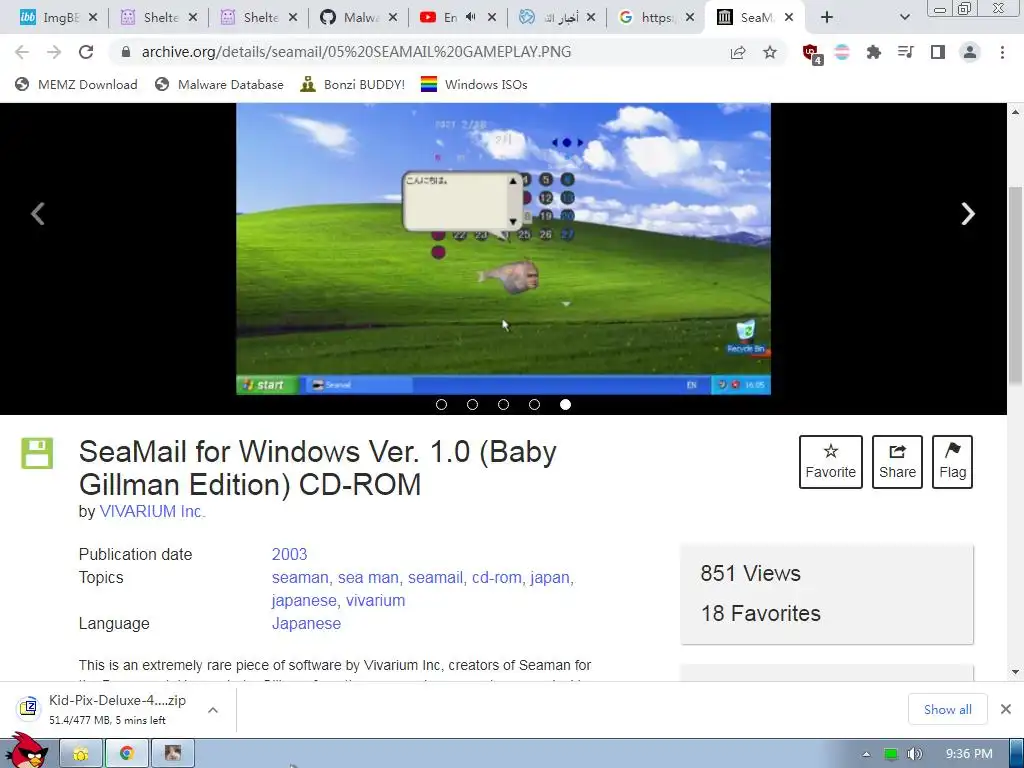Select fifth carousel dot
The height and width of the screenshot is (768, 1024).
pyautogui.click(x=566, y=405)
